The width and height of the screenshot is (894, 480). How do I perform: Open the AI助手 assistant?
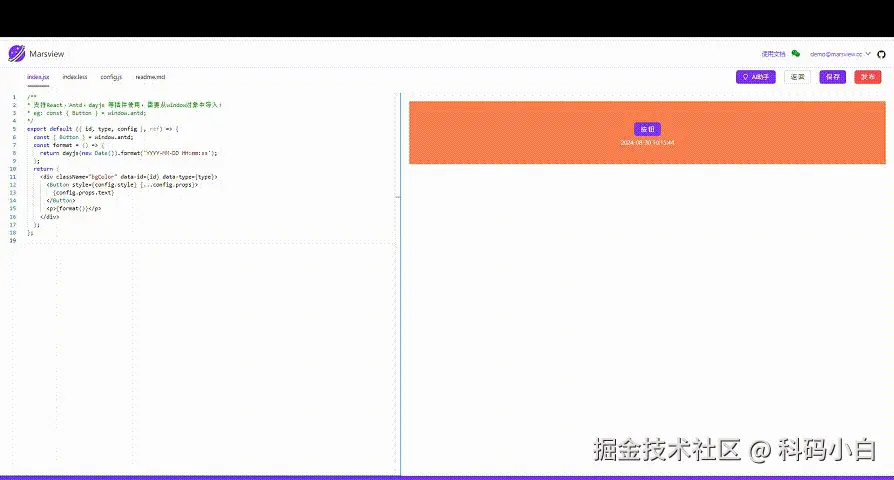[755, 77]
